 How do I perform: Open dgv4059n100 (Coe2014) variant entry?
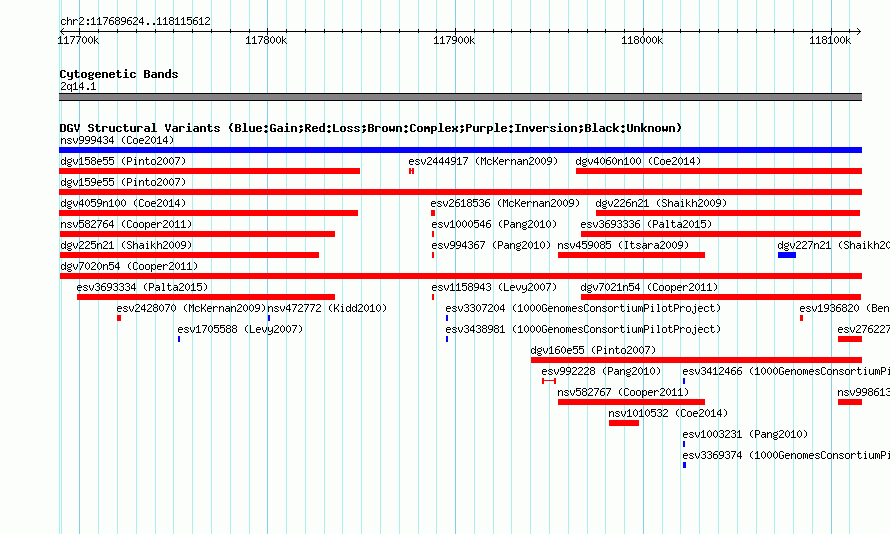[123, 203]
